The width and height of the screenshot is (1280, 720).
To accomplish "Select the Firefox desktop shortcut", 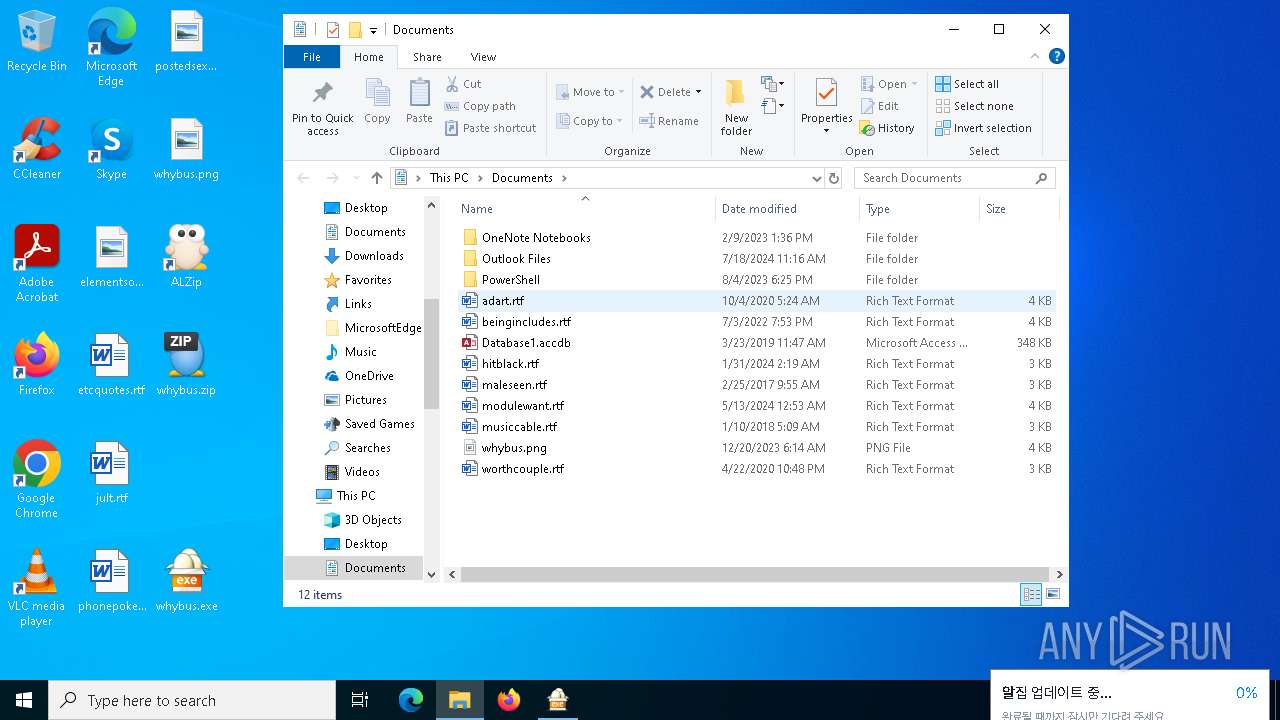I will (37, 365).
